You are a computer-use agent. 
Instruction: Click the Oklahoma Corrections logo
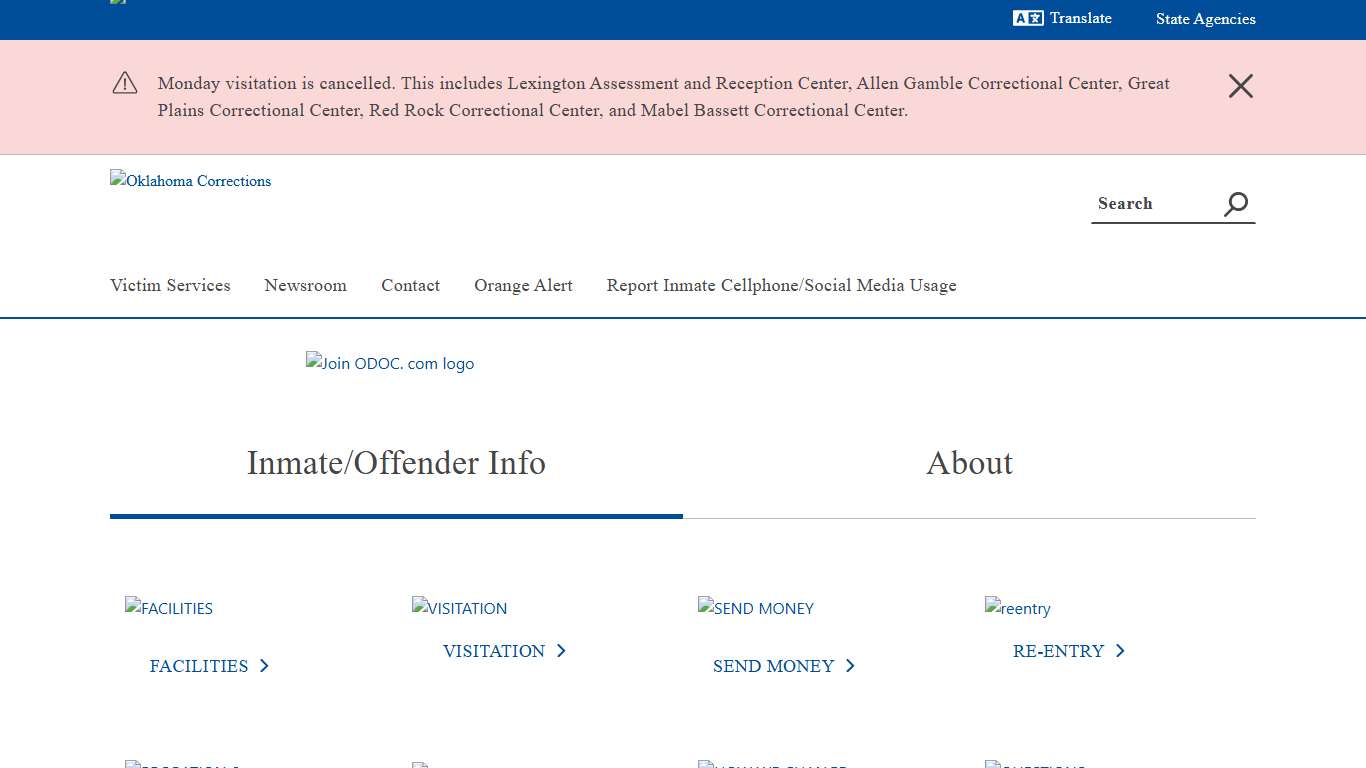coord(190,181)
